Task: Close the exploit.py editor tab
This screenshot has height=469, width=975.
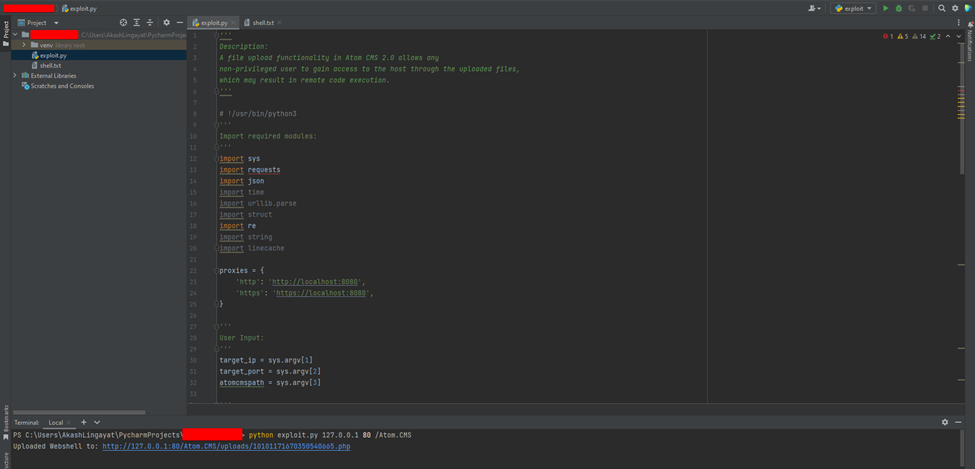Action: (233, 22)
